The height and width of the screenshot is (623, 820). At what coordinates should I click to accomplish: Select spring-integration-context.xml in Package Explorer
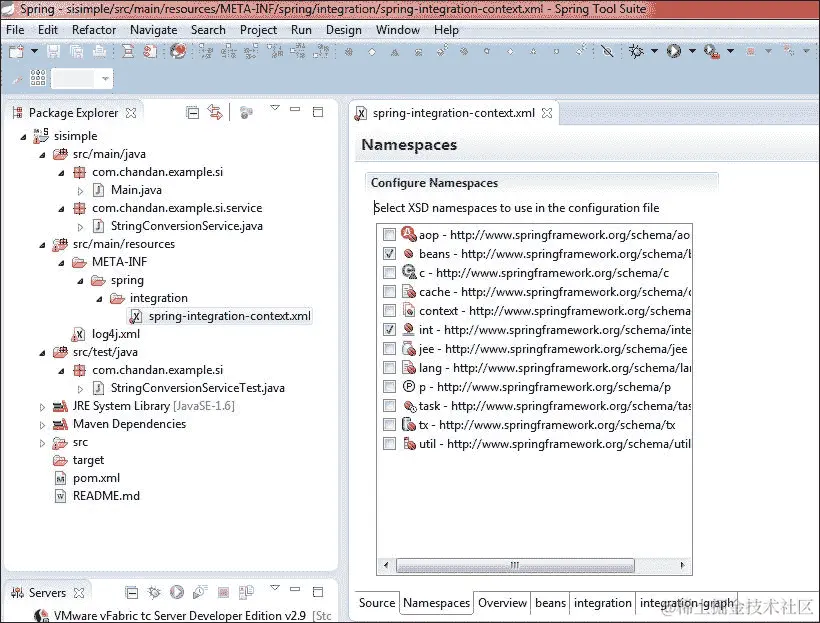[220, 316]
